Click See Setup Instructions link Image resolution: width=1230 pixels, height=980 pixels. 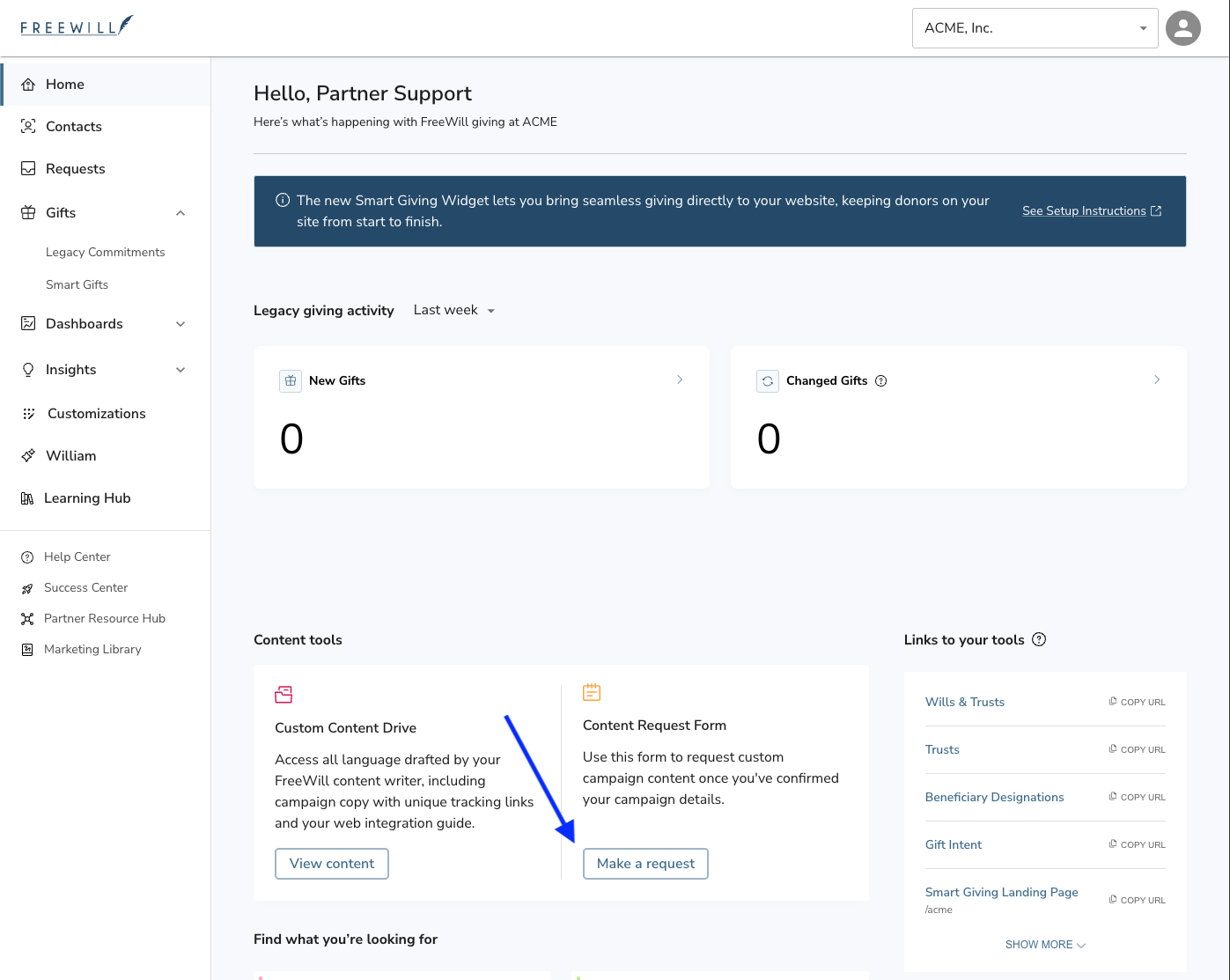pos(1092,211)
